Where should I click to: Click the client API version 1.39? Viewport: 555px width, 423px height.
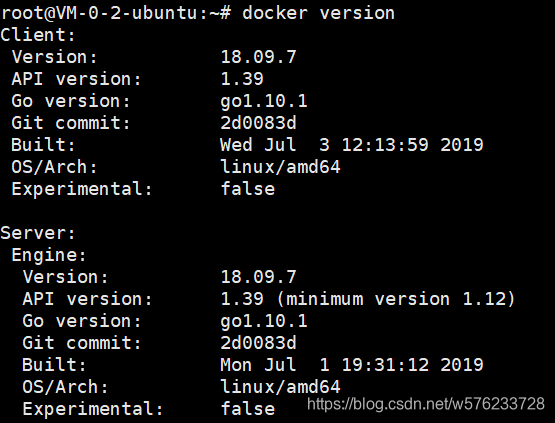coord(242,79)
